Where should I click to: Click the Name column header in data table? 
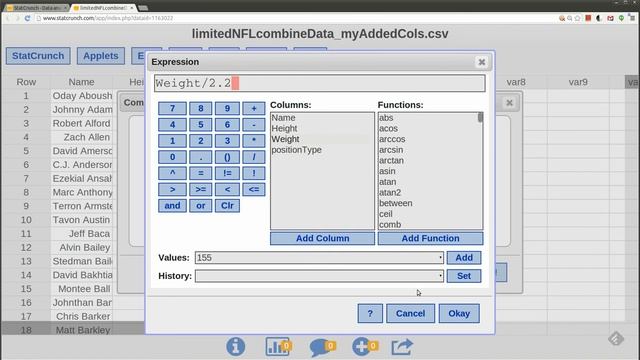click(81, 82)
